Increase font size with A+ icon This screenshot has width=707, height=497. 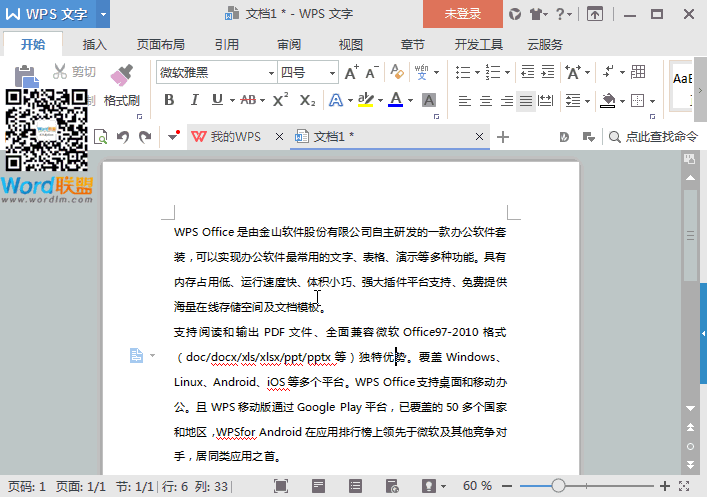352,72
